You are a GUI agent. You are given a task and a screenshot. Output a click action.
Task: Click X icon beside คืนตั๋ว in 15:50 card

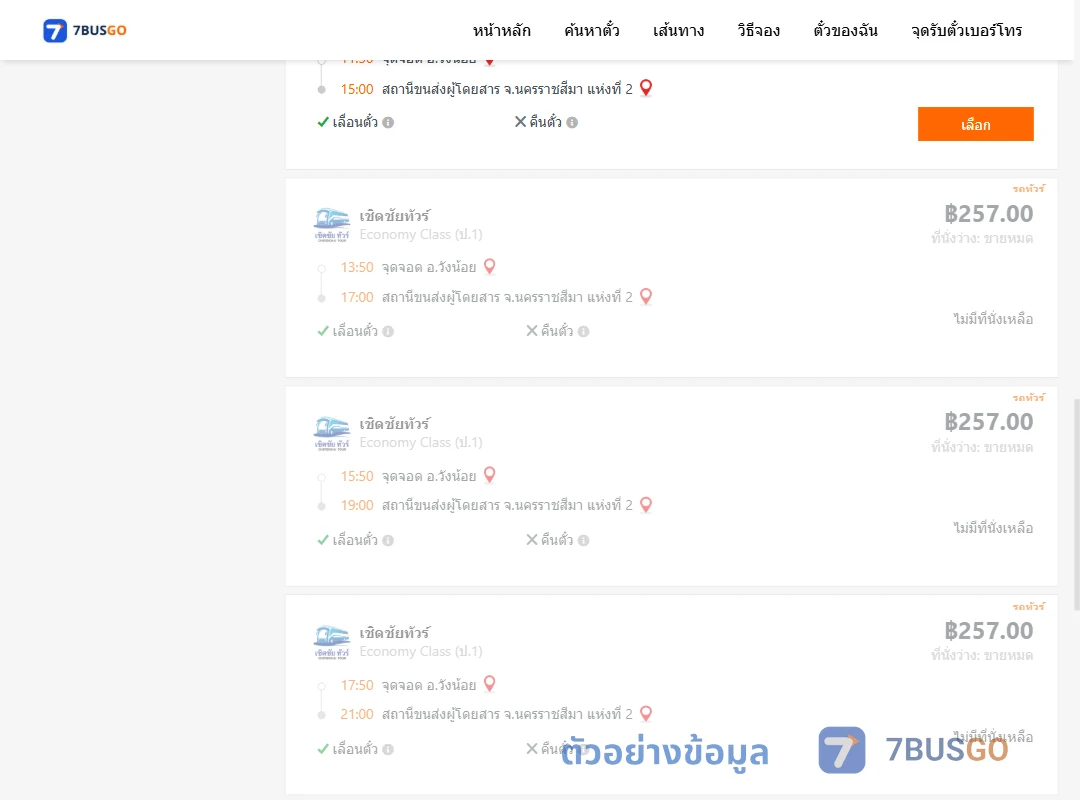(532, 540)
